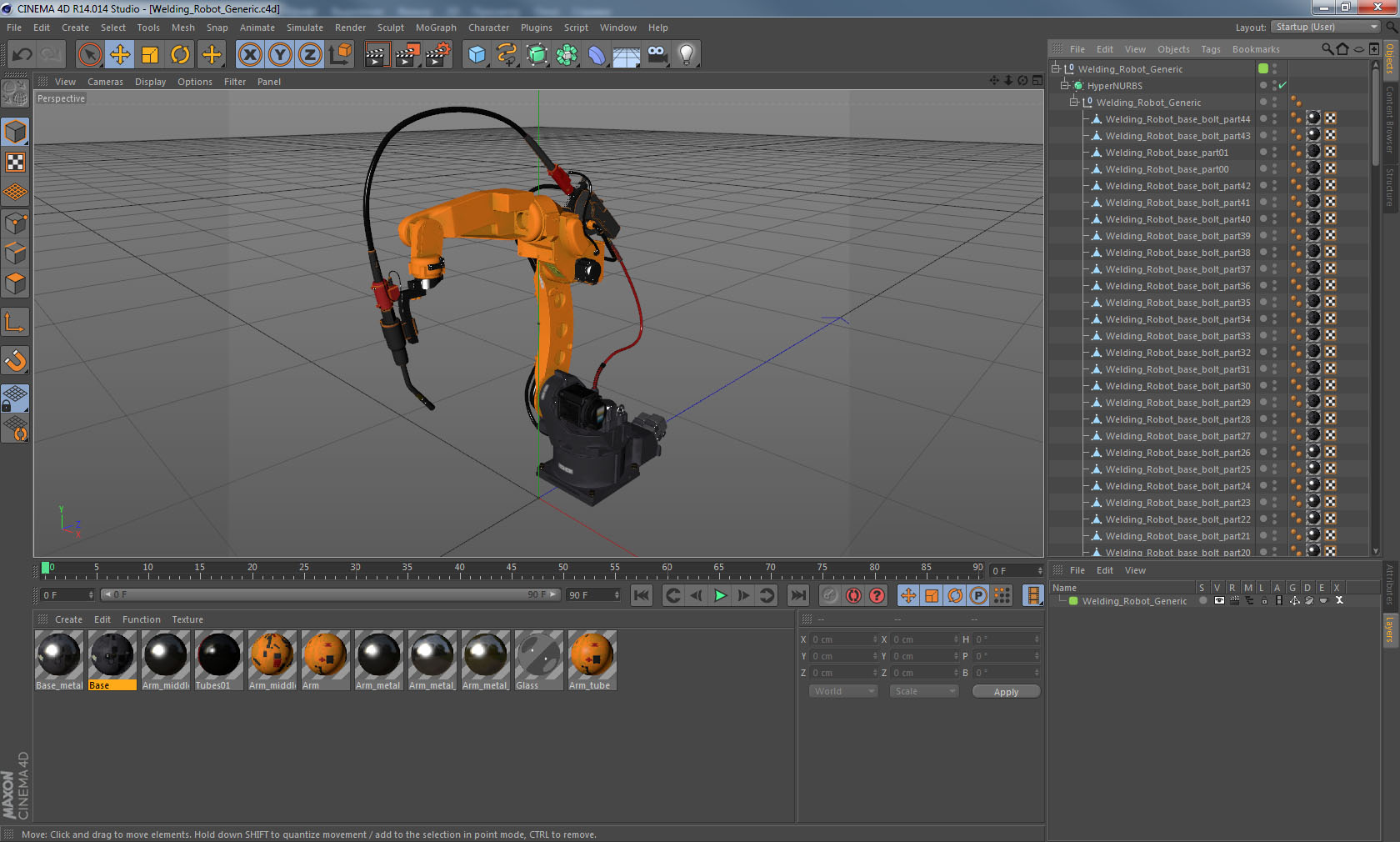Switch coordinate system icon
1400x842 pixels.
(x=340, y=55)
